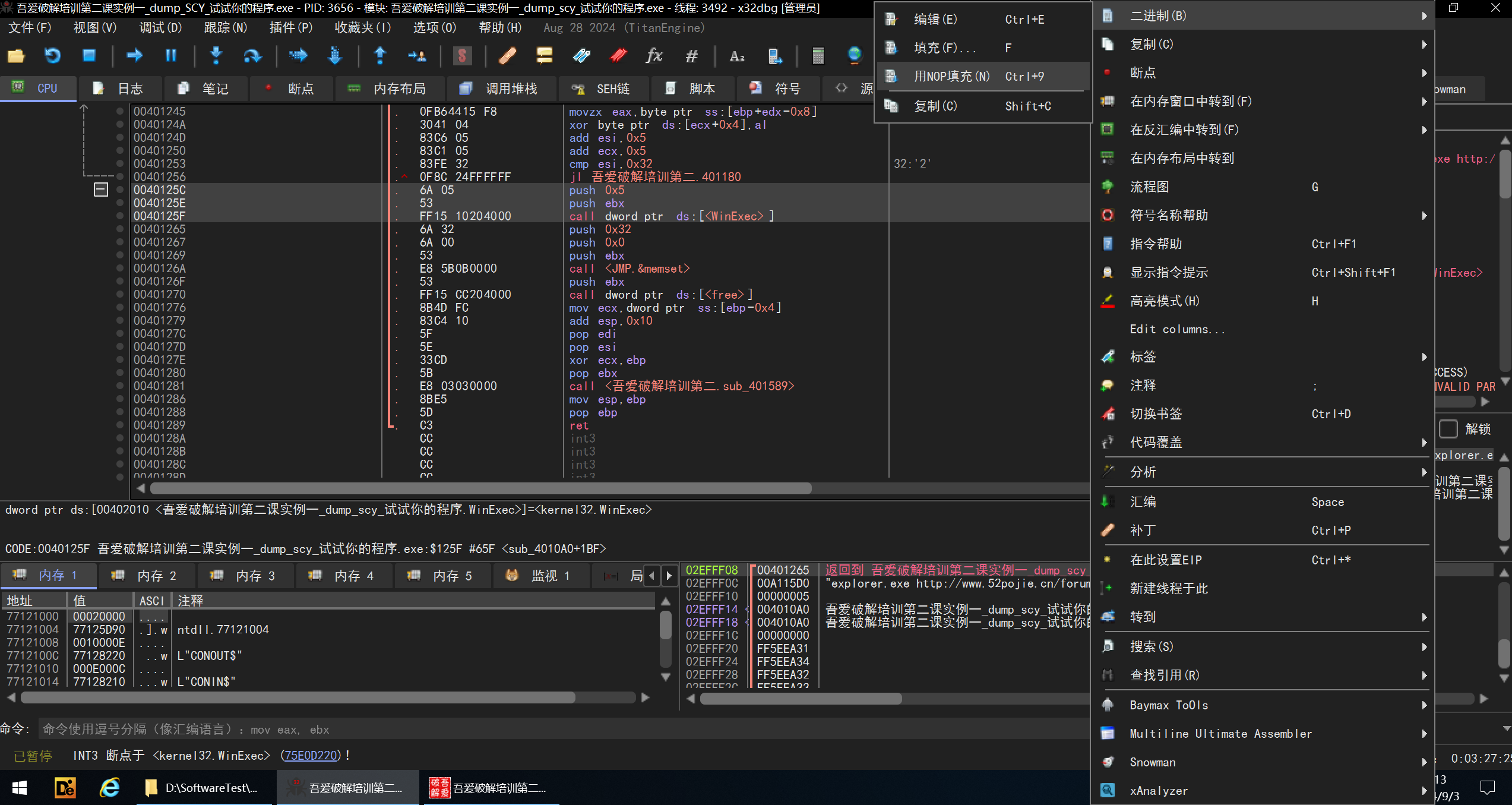
Task: Toggle breakpoint bullet at address 0040126A
Action: (120, 268)
